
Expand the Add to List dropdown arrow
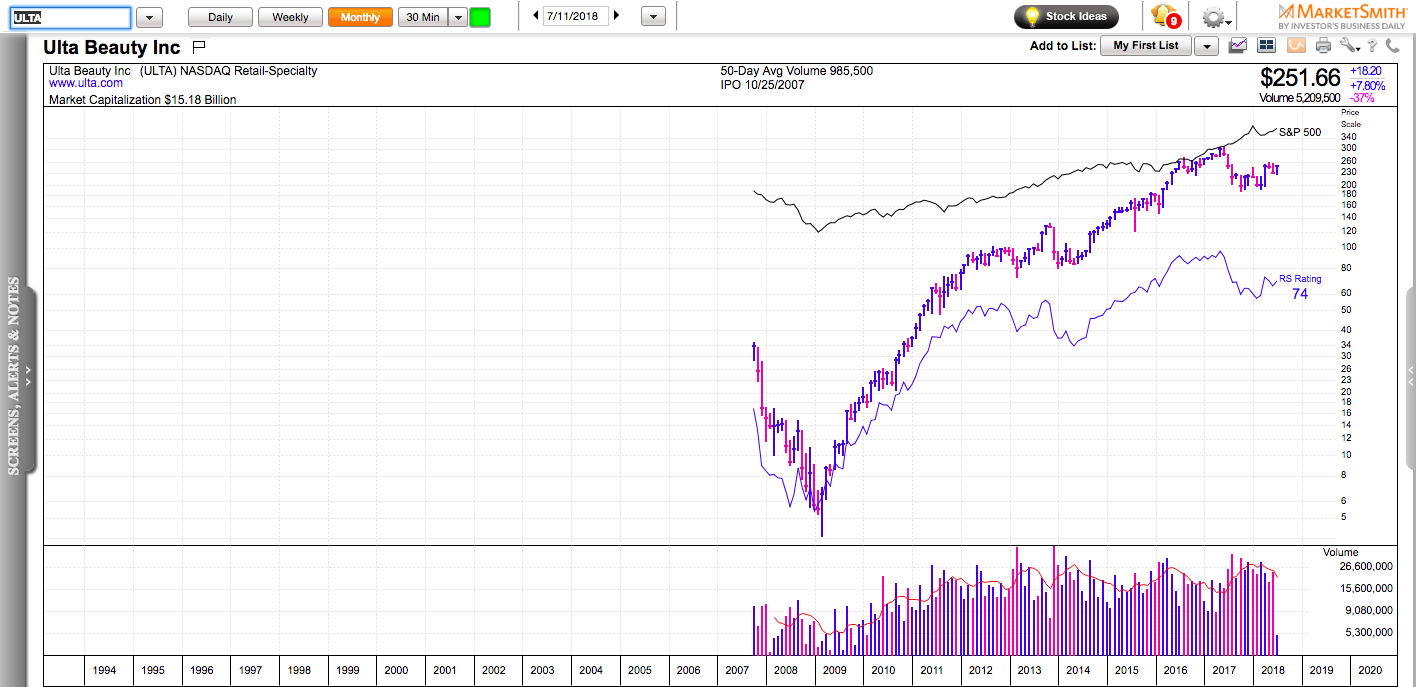click(x=1206, y=46)
